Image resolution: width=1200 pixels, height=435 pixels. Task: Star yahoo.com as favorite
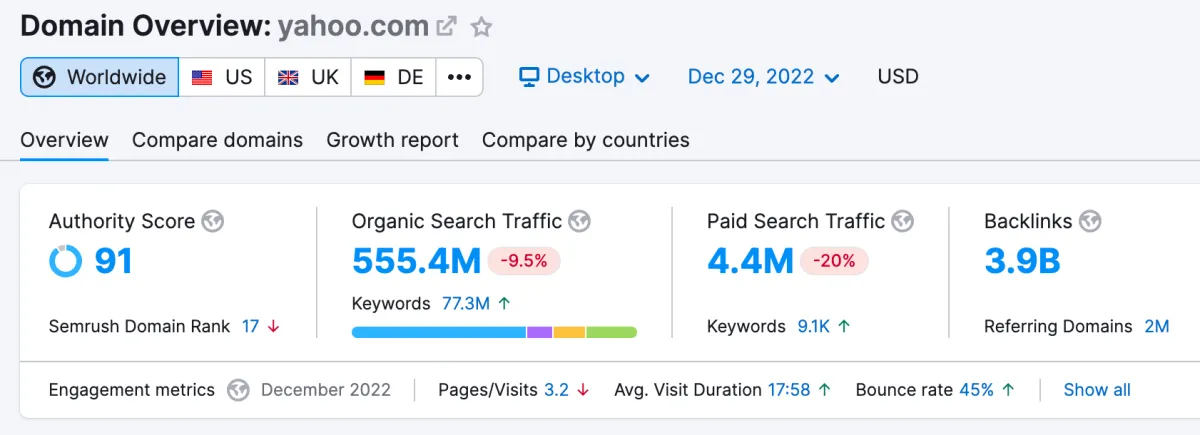[482, 27]
